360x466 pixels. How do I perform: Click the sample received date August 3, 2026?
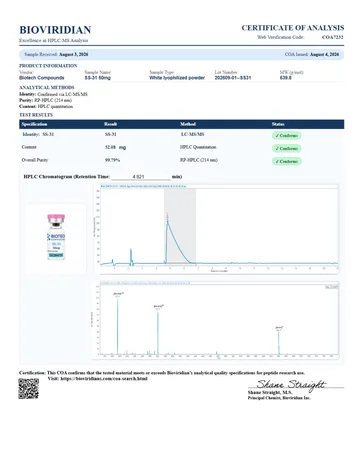[x=73, y=54]
